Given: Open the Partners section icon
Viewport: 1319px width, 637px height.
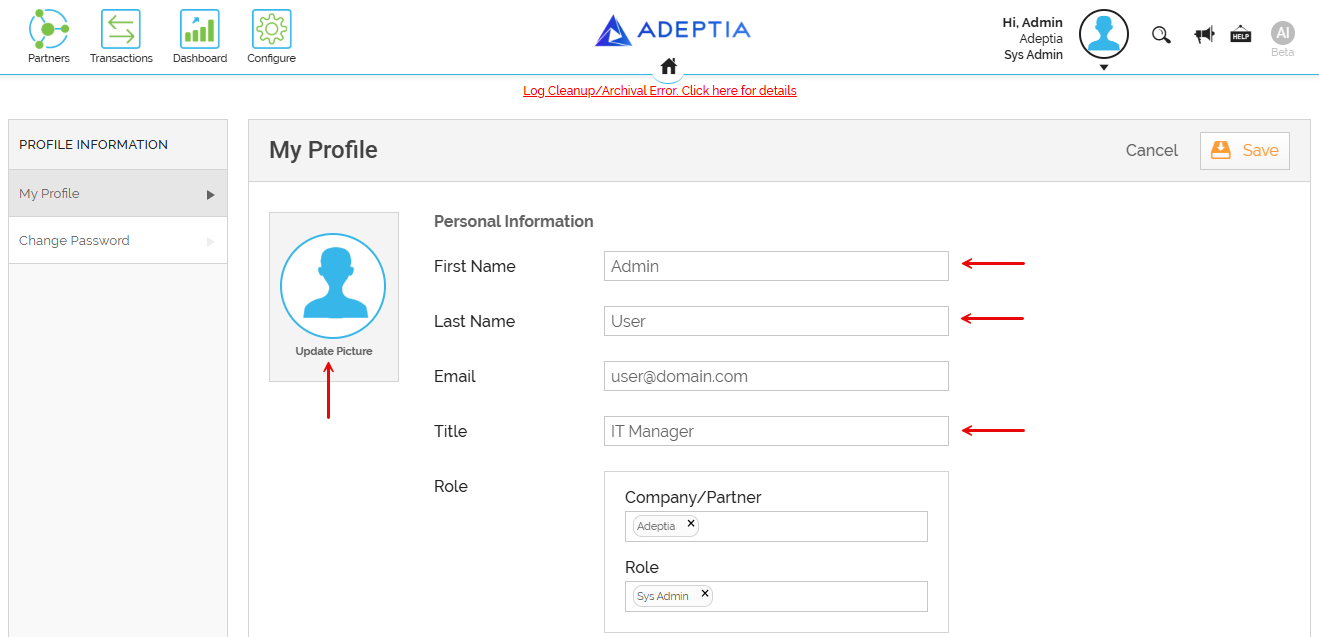Looking at the screenshot, I should (49, 30).
